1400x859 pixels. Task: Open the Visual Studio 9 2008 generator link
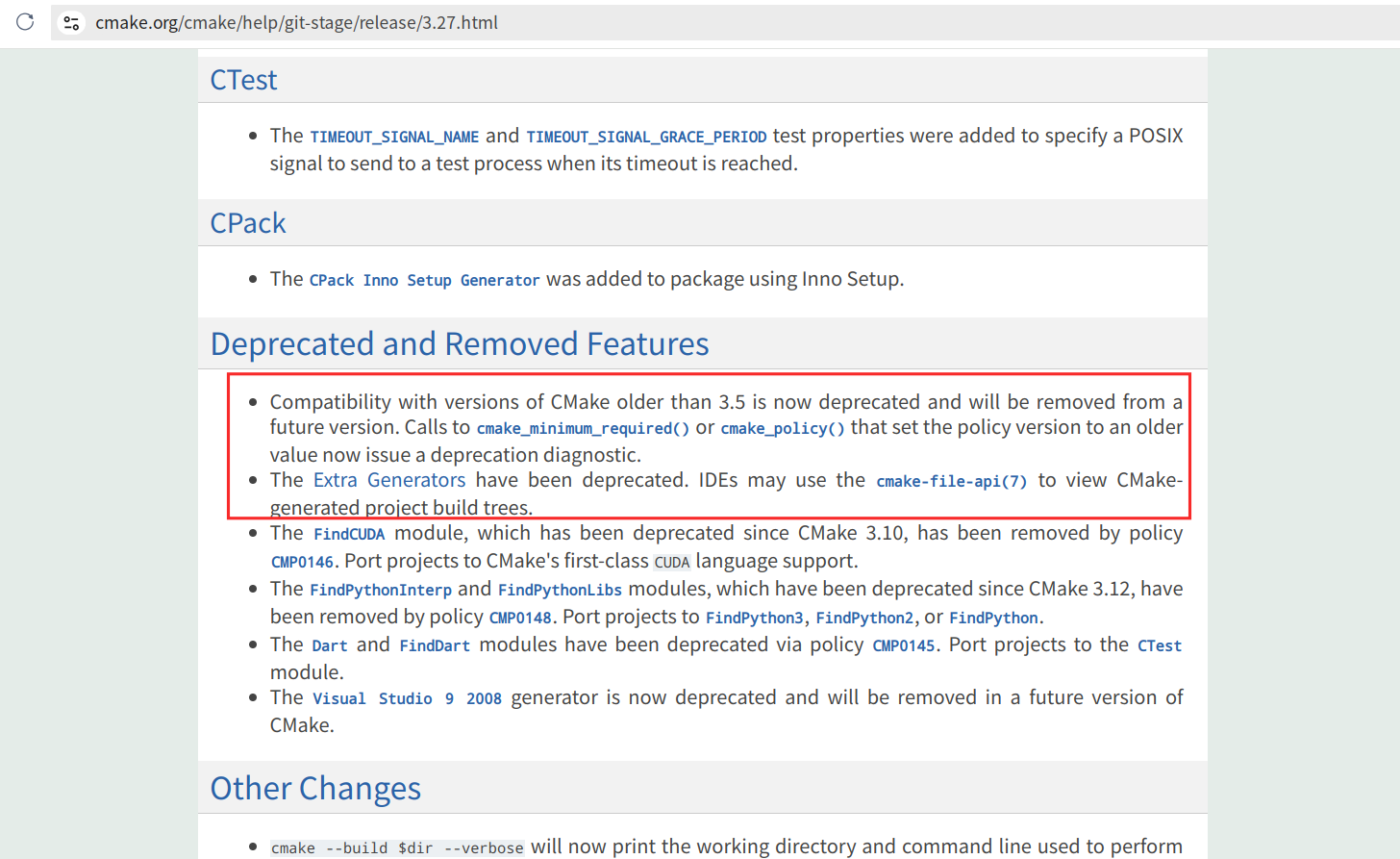(x=407, y=698)
